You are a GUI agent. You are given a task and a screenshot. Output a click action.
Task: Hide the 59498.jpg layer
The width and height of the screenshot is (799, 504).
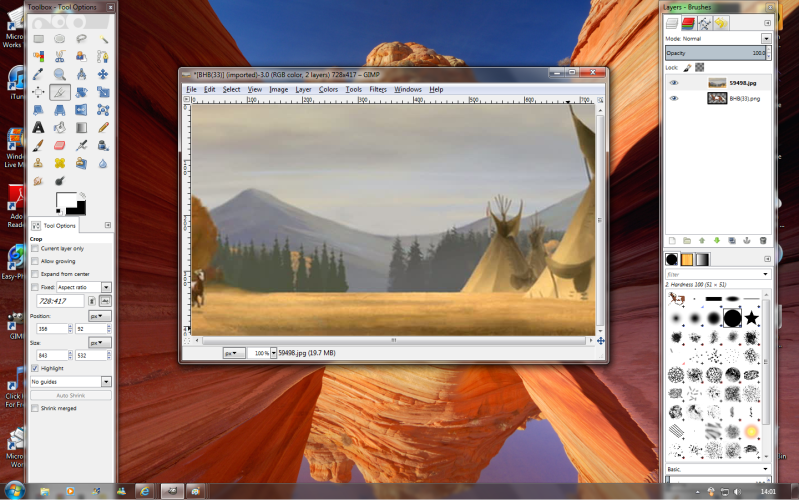pyautogui.click(x=674, y=83)
